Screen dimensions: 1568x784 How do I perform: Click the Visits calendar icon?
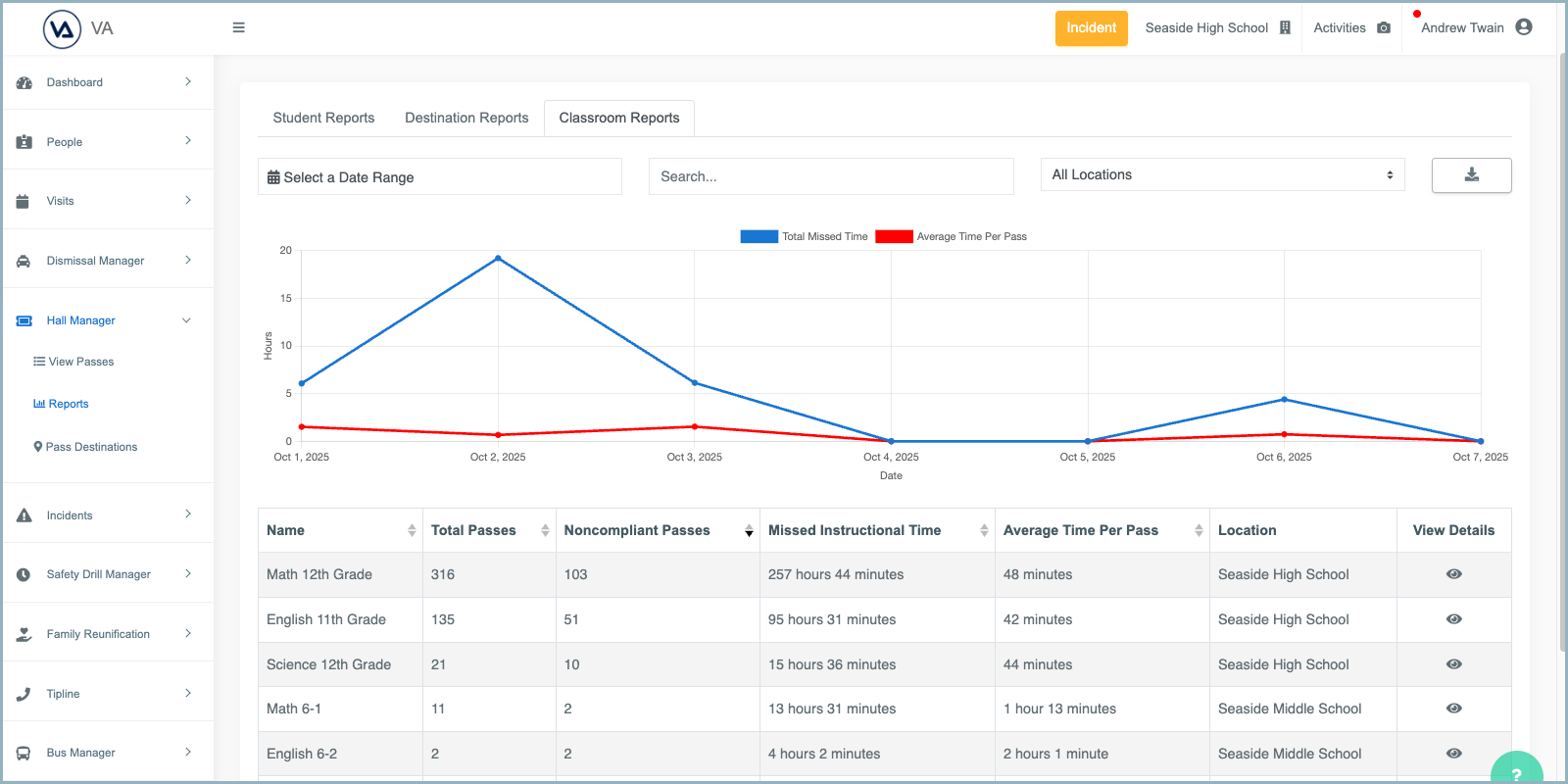coord(23,201)
